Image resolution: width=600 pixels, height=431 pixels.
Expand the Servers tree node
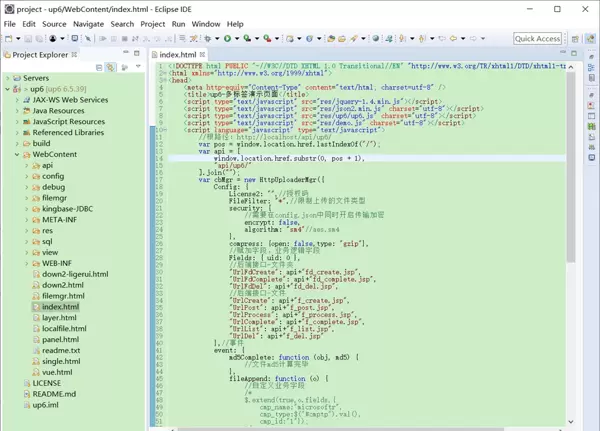pyautogui.click(x=9, y=78)
